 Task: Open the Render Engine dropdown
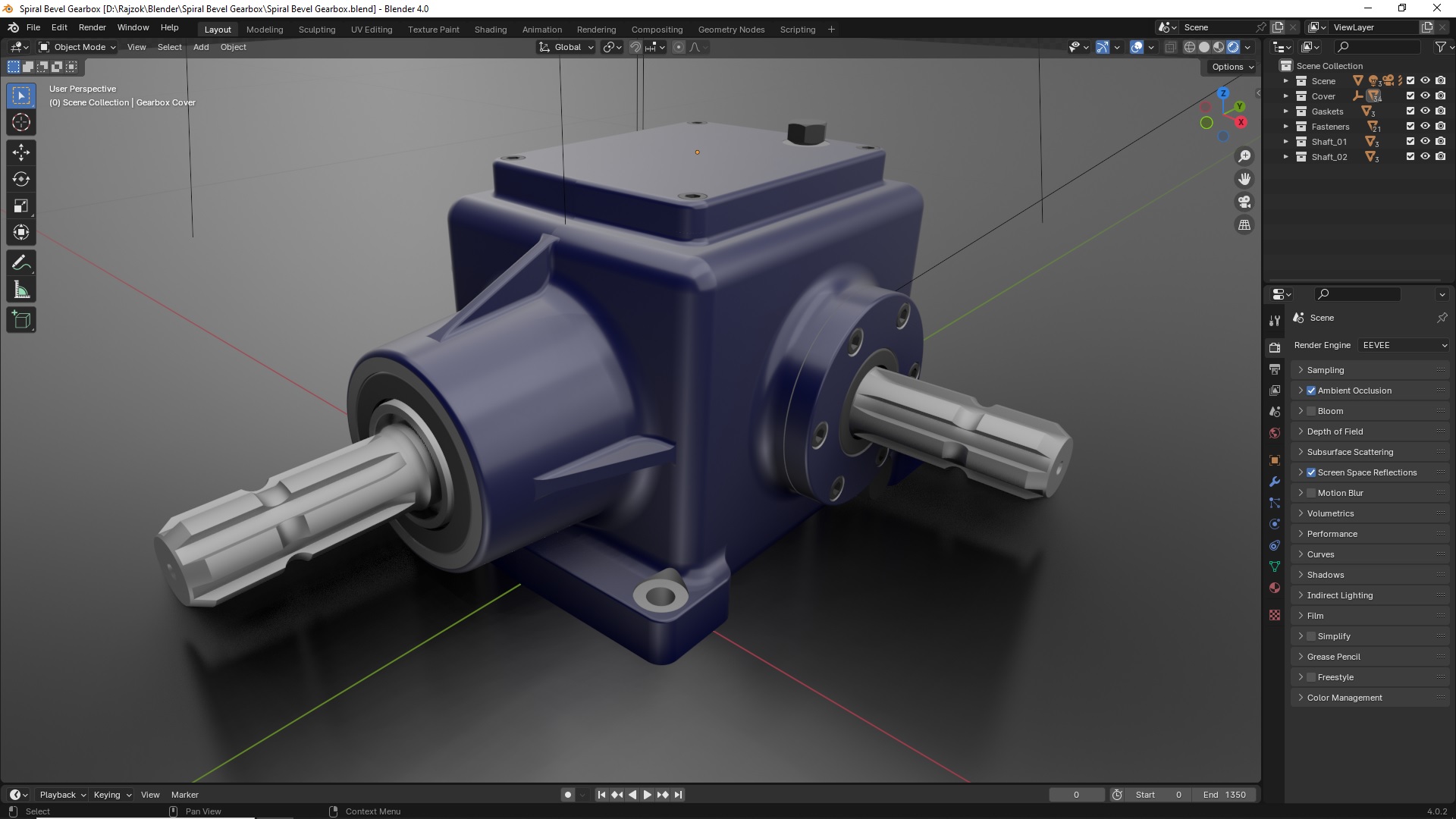pos(1404,345)
